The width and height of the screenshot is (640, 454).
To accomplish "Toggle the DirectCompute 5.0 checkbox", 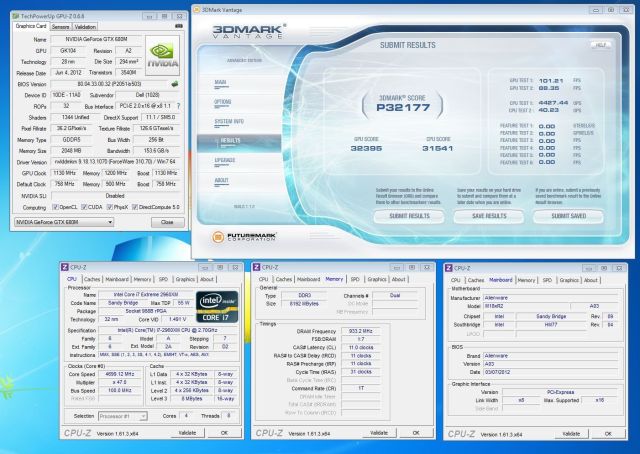I will tap(135, 207).
